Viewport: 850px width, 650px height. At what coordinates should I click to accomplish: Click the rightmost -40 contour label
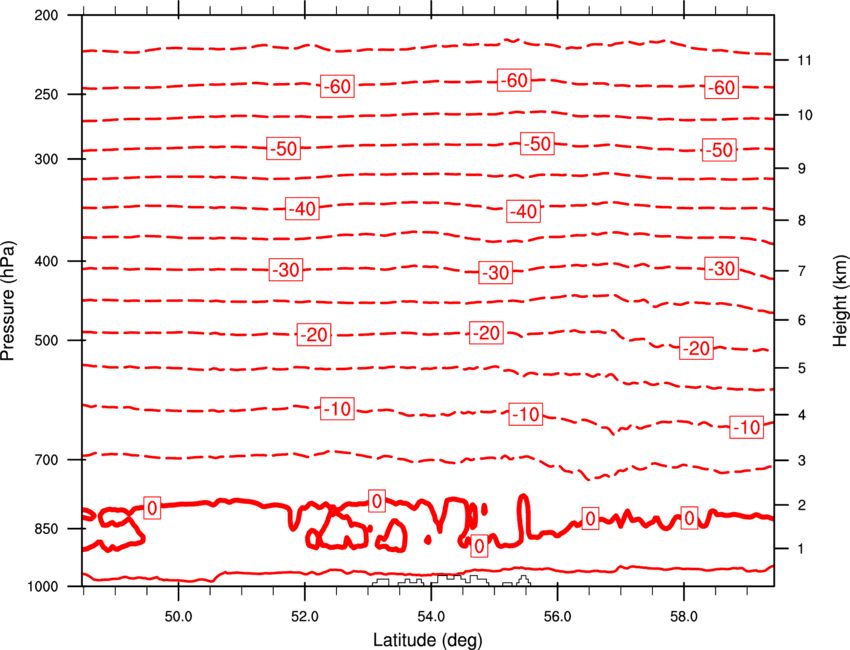(523, 211)
